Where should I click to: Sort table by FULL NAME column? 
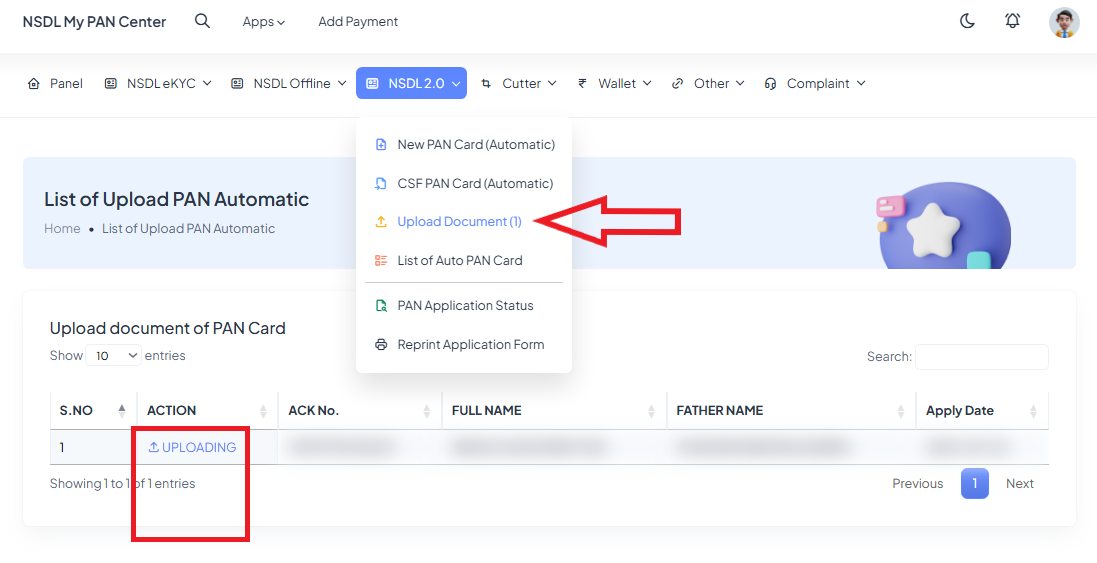[554, 411]
